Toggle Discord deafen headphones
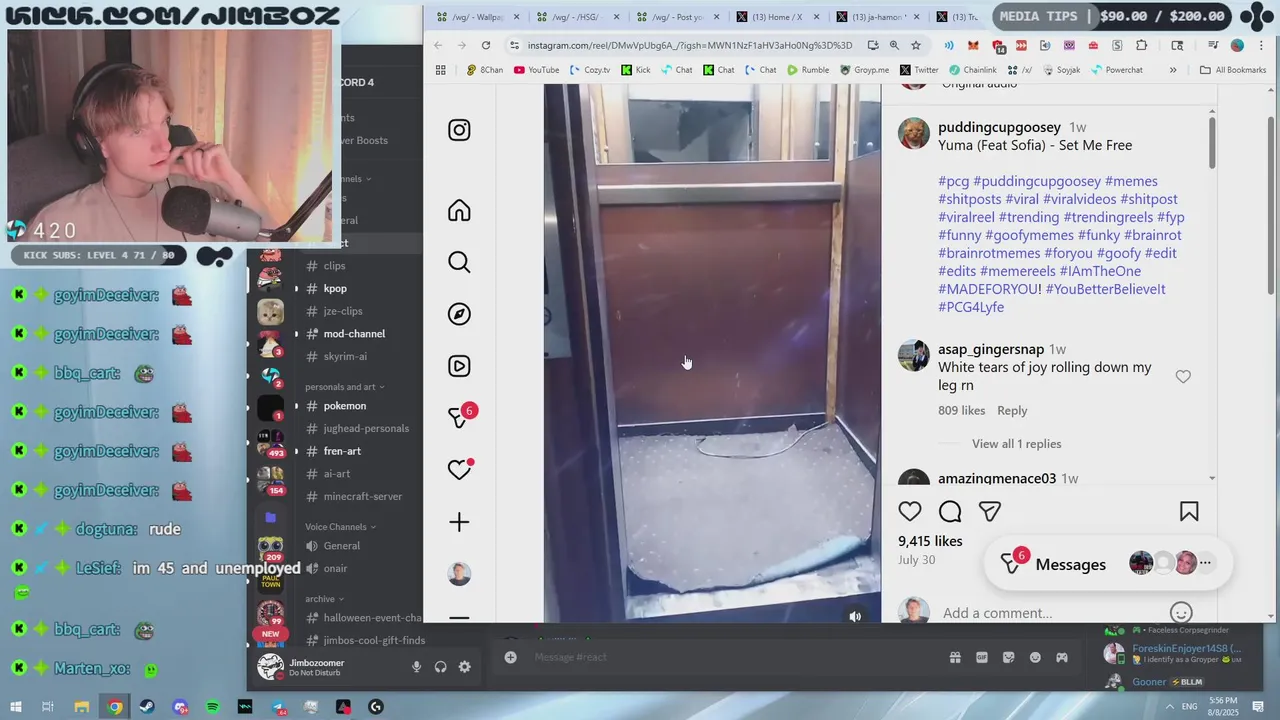 click(x=440, y=667)
